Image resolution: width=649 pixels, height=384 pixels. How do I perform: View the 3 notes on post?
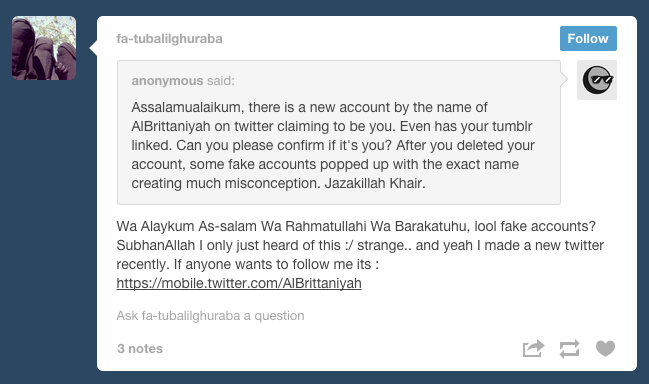pyautogui.click(x=140, y=348)
